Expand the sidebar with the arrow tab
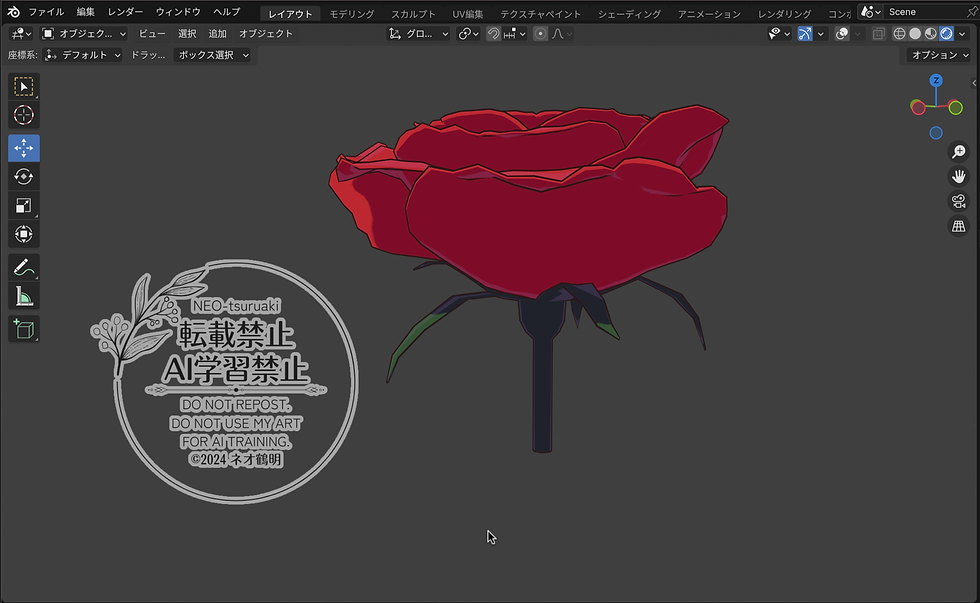This screenshot has width=980, height=603. click(974, 83)
